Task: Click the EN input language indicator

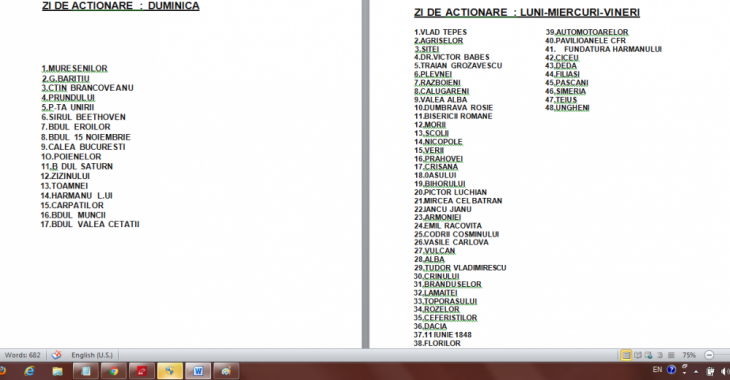Action: (x=657, y=370)
